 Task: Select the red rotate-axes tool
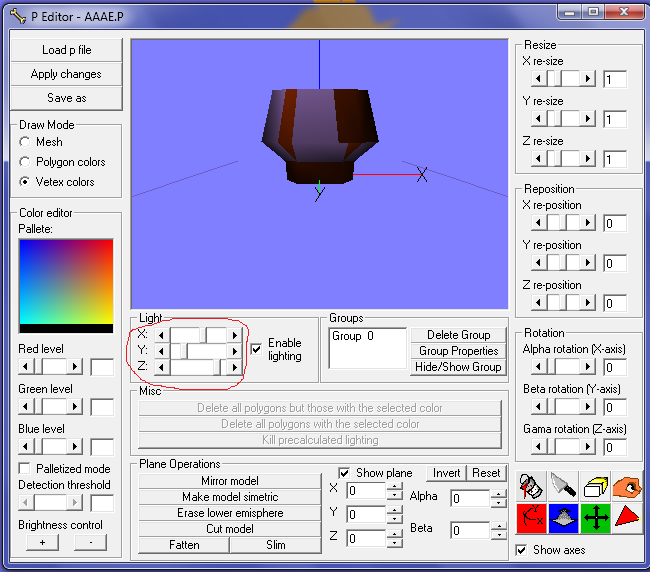pos(531,518)
